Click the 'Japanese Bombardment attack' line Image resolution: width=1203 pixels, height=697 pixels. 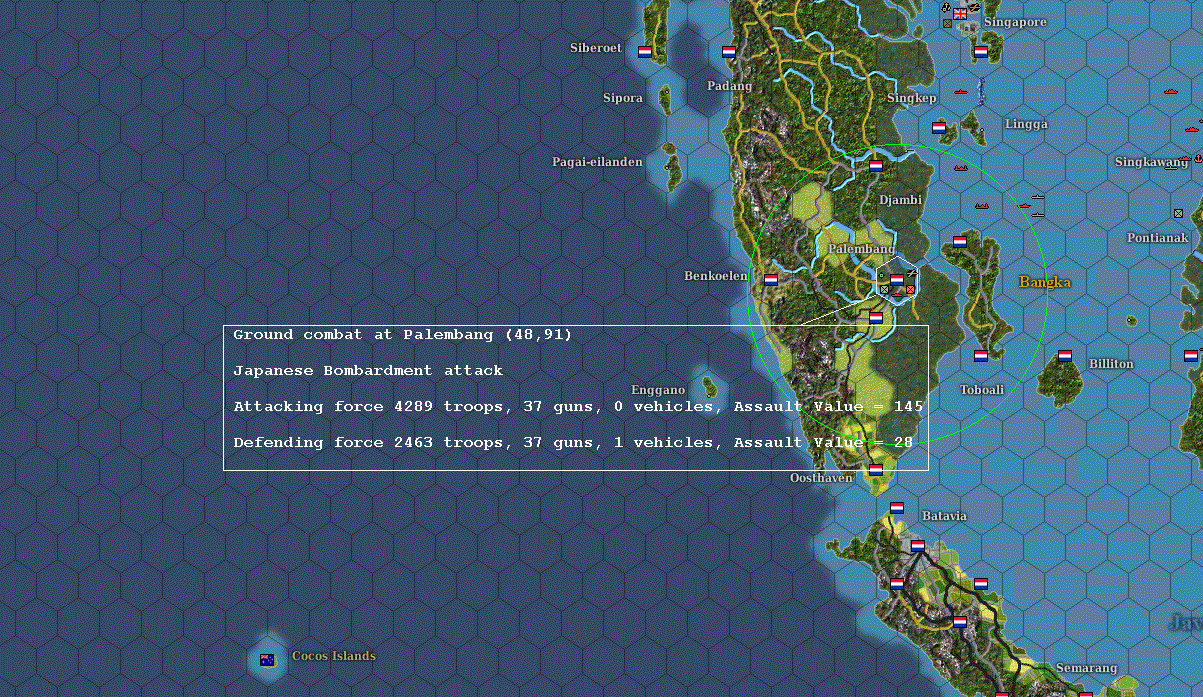tap(368, 371)
